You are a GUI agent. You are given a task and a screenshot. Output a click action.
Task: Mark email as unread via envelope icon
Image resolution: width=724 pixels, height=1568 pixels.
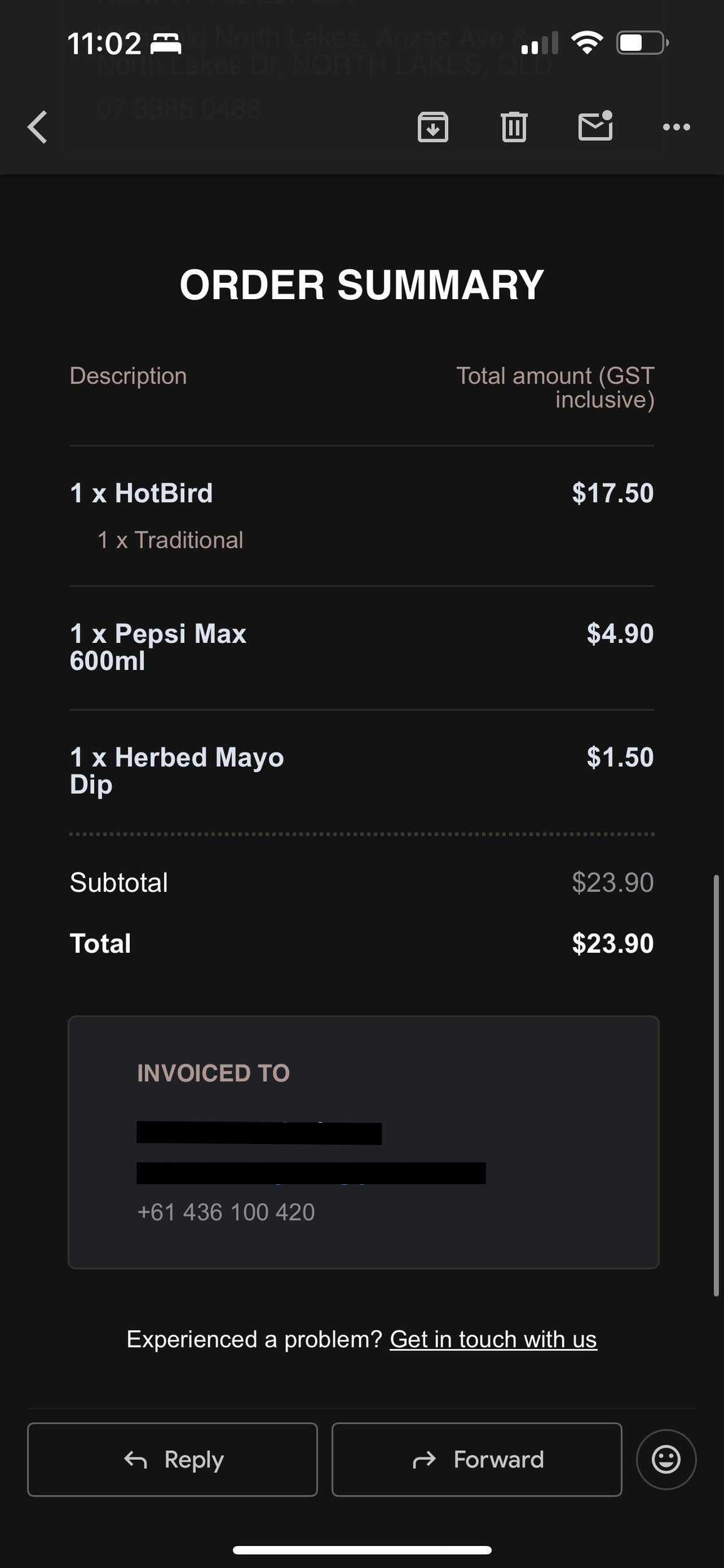[x=595, y=126]
